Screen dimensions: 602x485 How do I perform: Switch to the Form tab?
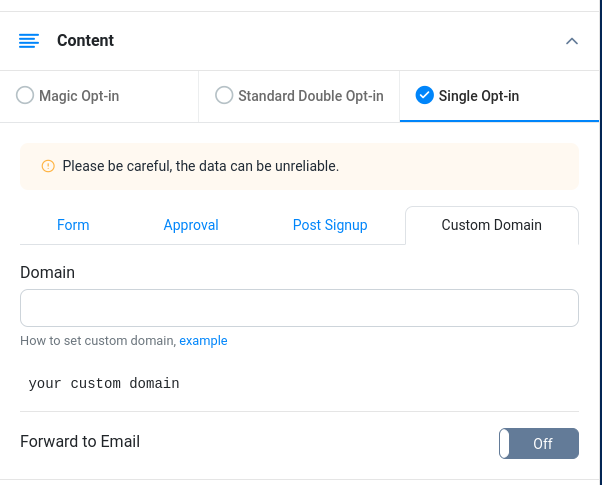coord(73,225)
